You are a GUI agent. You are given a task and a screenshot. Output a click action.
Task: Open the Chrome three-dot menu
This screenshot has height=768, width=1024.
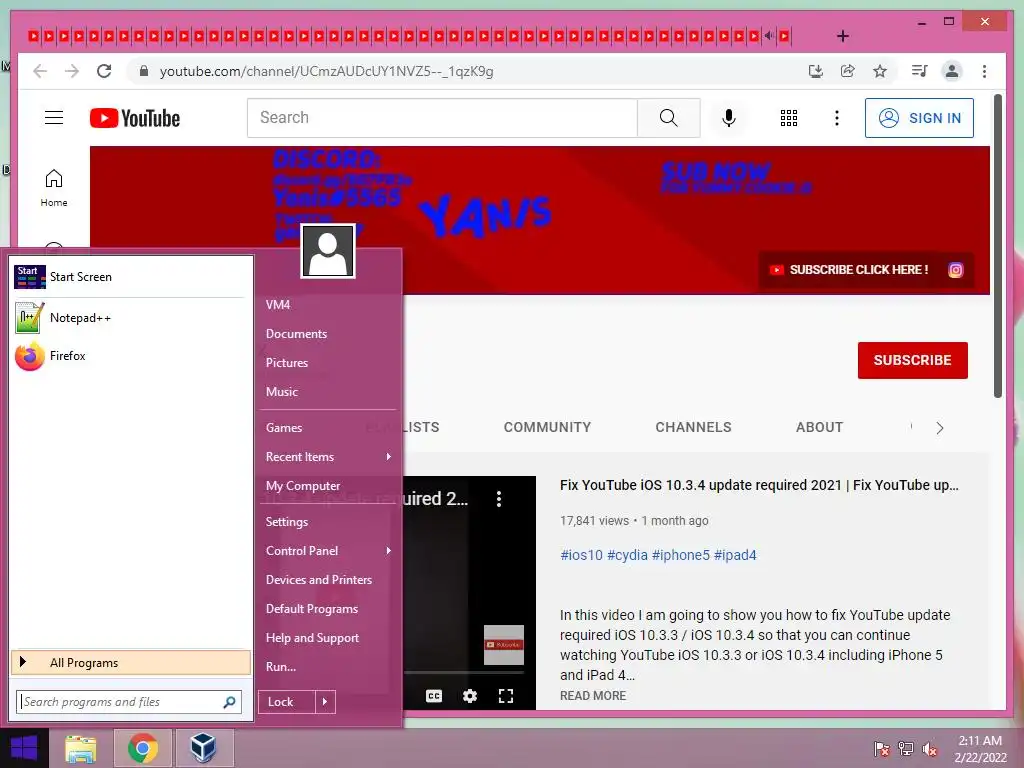click(x=984, y=71)
